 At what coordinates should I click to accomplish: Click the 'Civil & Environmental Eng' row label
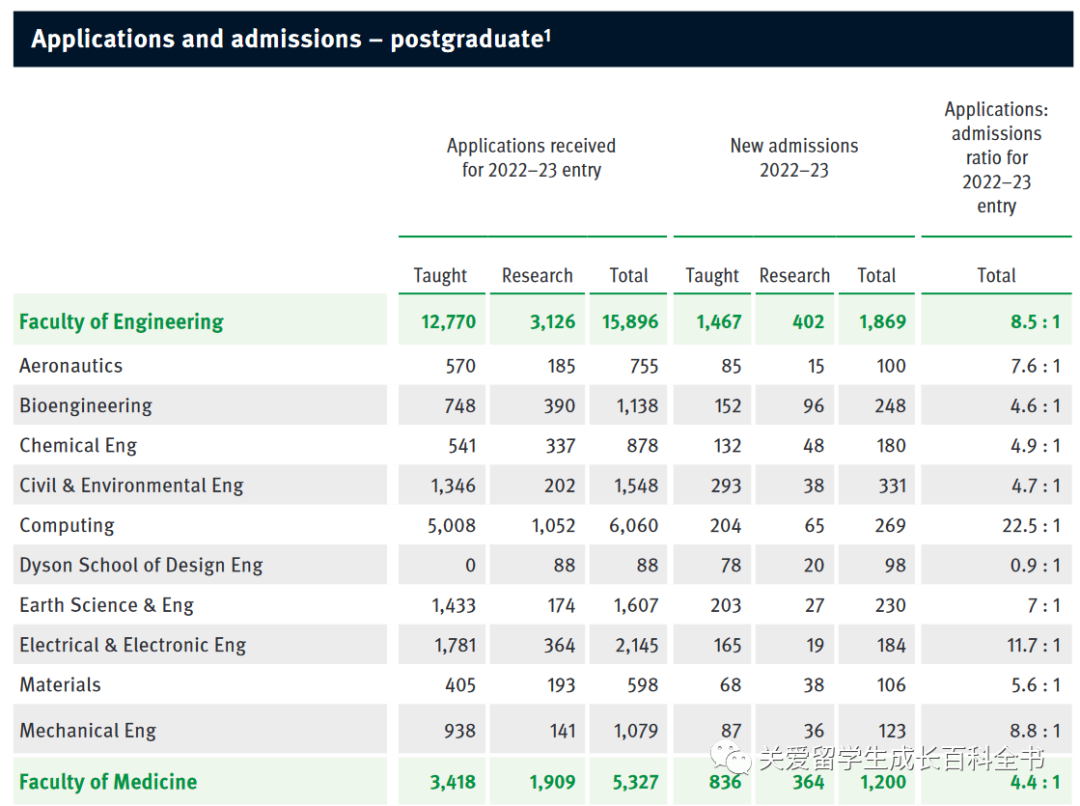click(131, 486)
